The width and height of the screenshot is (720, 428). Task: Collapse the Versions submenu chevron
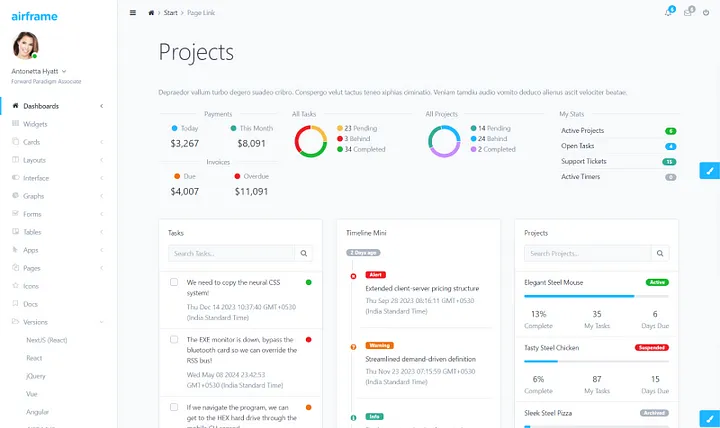(101, 322)
